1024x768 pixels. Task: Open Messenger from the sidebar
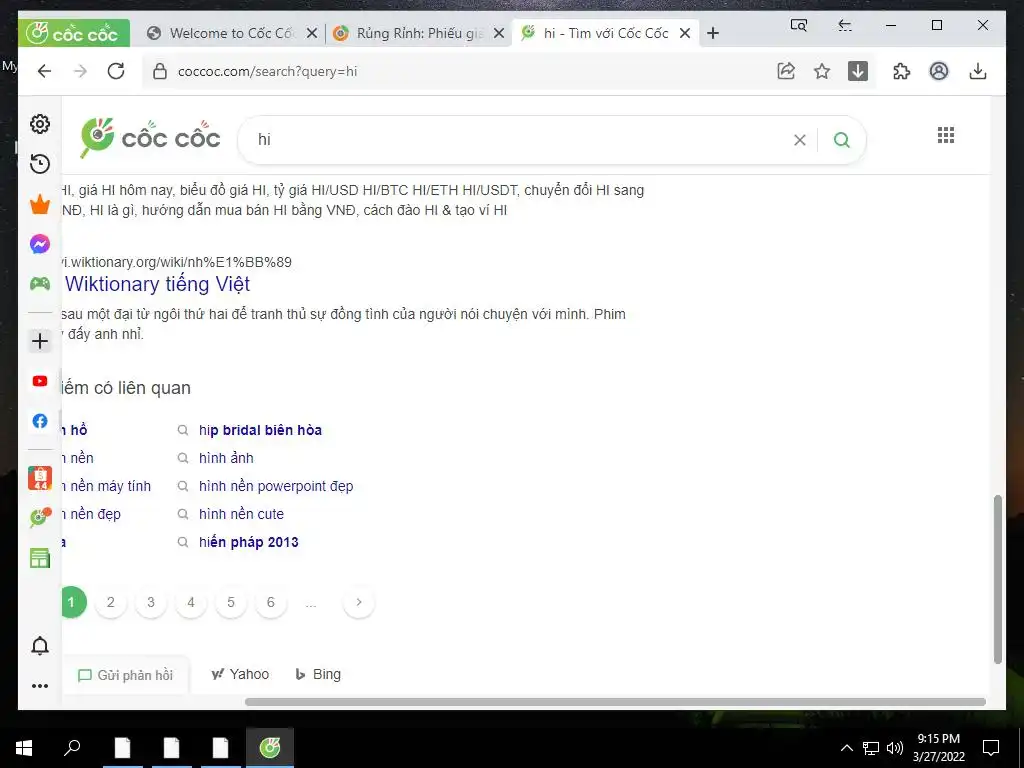tap(40, 244)
